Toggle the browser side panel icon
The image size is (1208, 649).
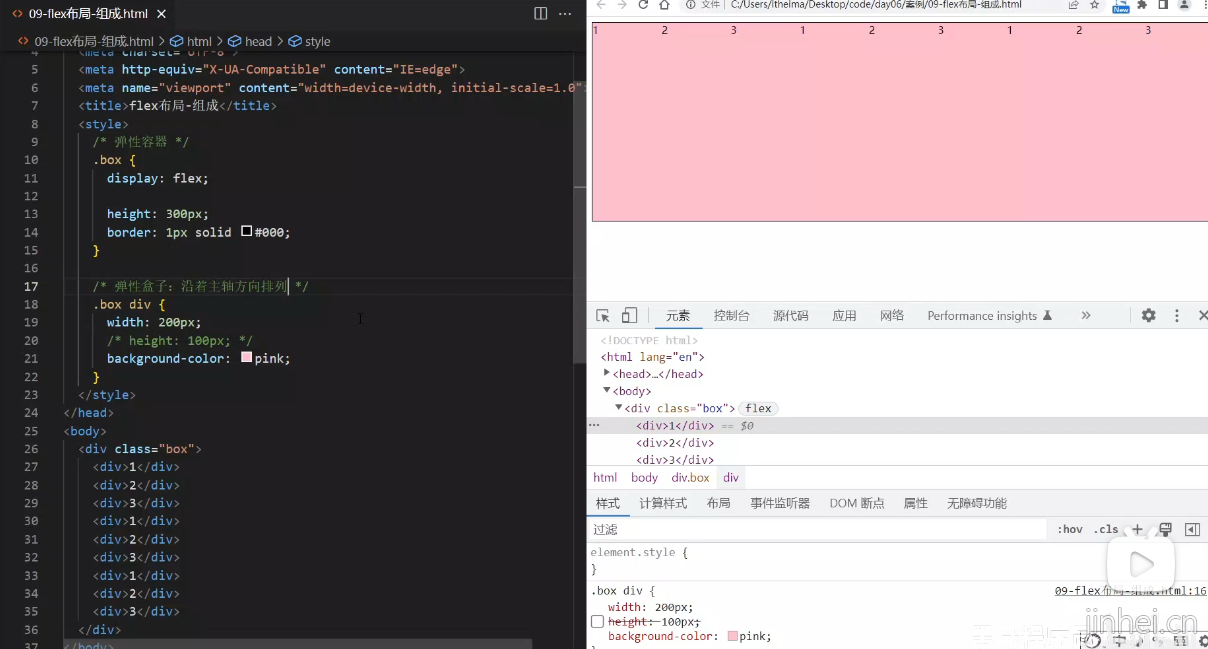click(1163, 5)
